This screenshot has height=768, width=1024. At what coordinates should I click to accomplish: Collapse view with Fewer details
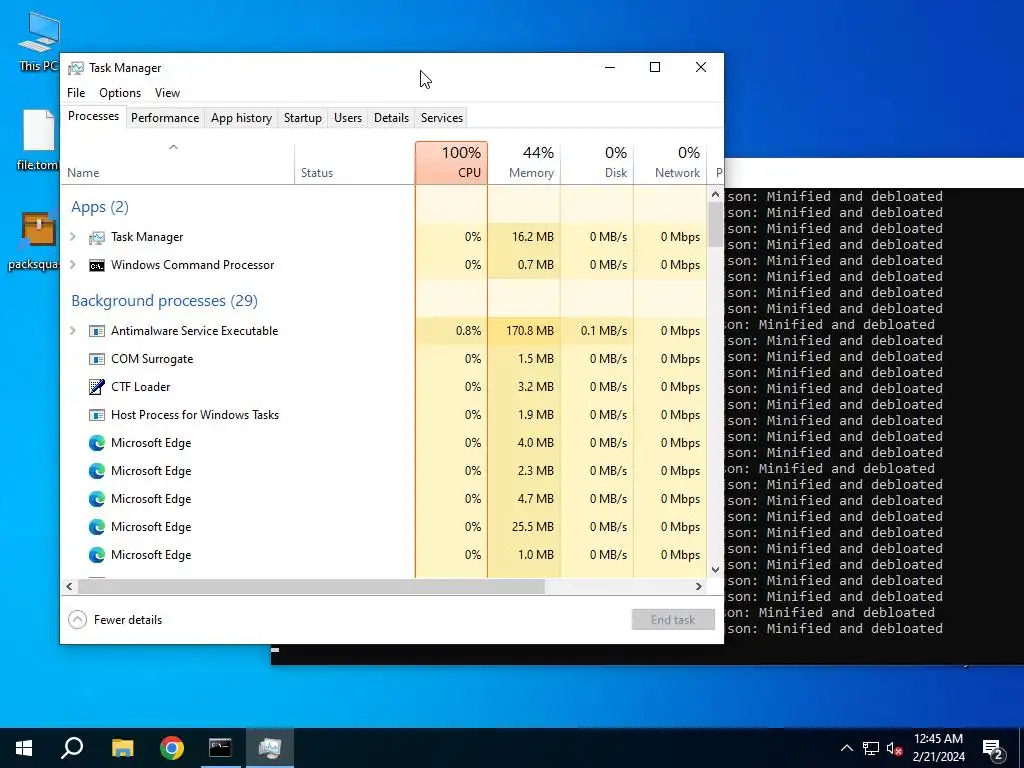click(x=116, y=620)
